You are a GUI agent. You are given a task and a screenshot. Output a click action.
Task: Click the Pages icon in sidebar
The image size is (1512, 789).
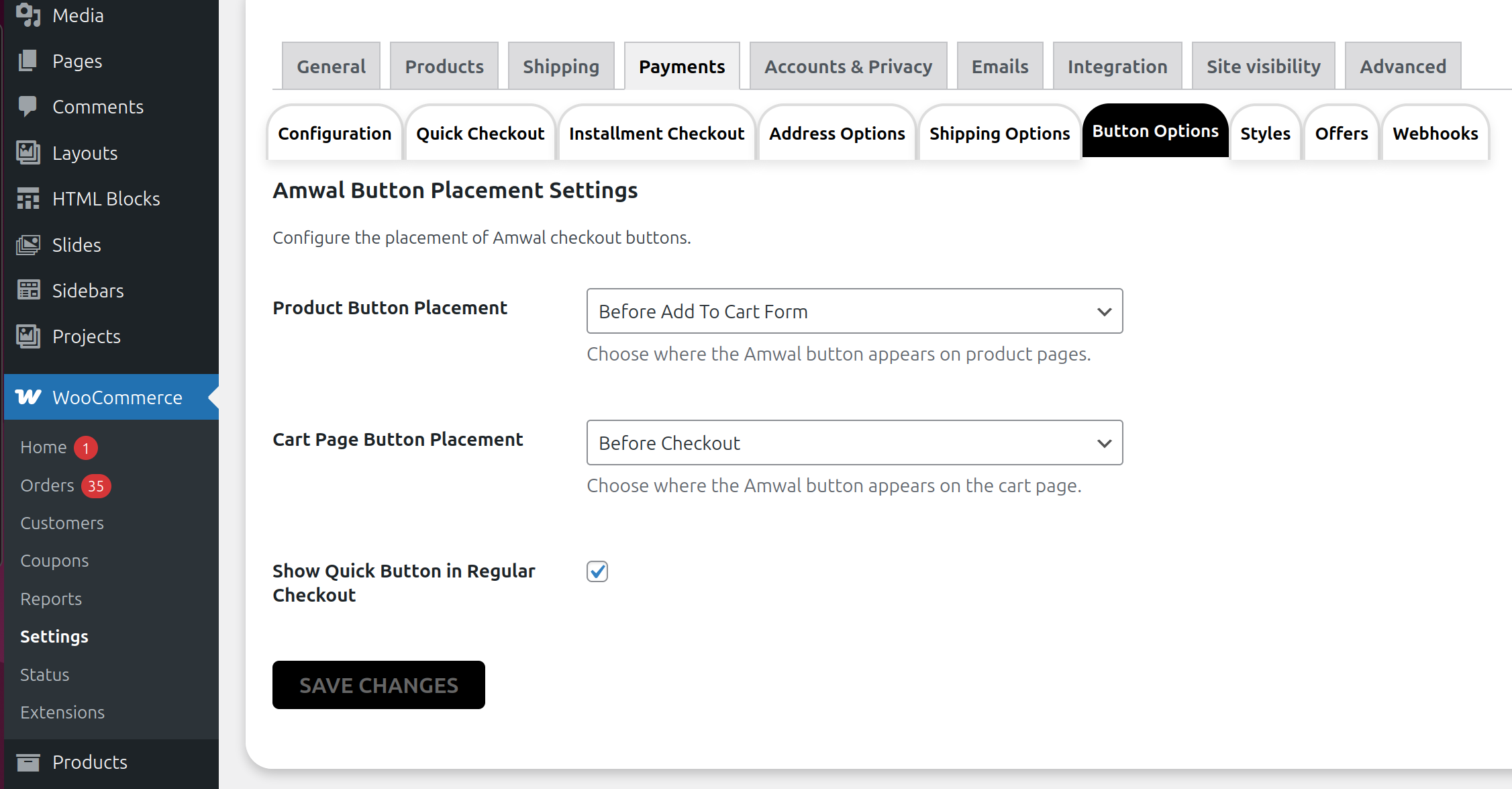pyautogui.click(x=28, y=60)
